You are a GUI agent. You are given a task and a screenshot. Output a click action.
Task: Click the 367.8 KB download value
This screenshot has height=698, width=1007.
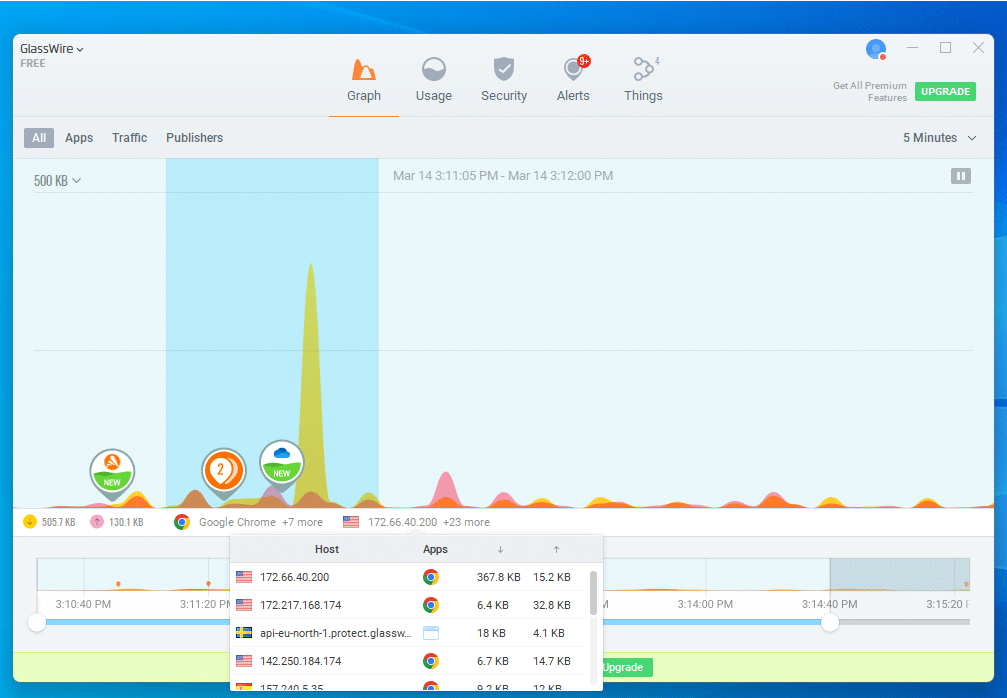(x=498, y=577)
